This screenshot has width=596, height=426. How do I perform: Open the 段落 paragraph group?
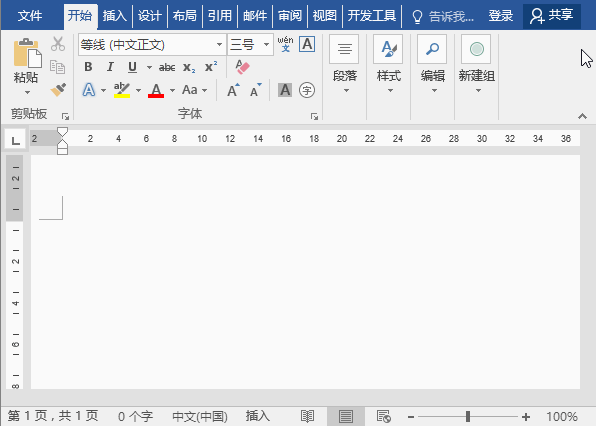pos(344,65)
